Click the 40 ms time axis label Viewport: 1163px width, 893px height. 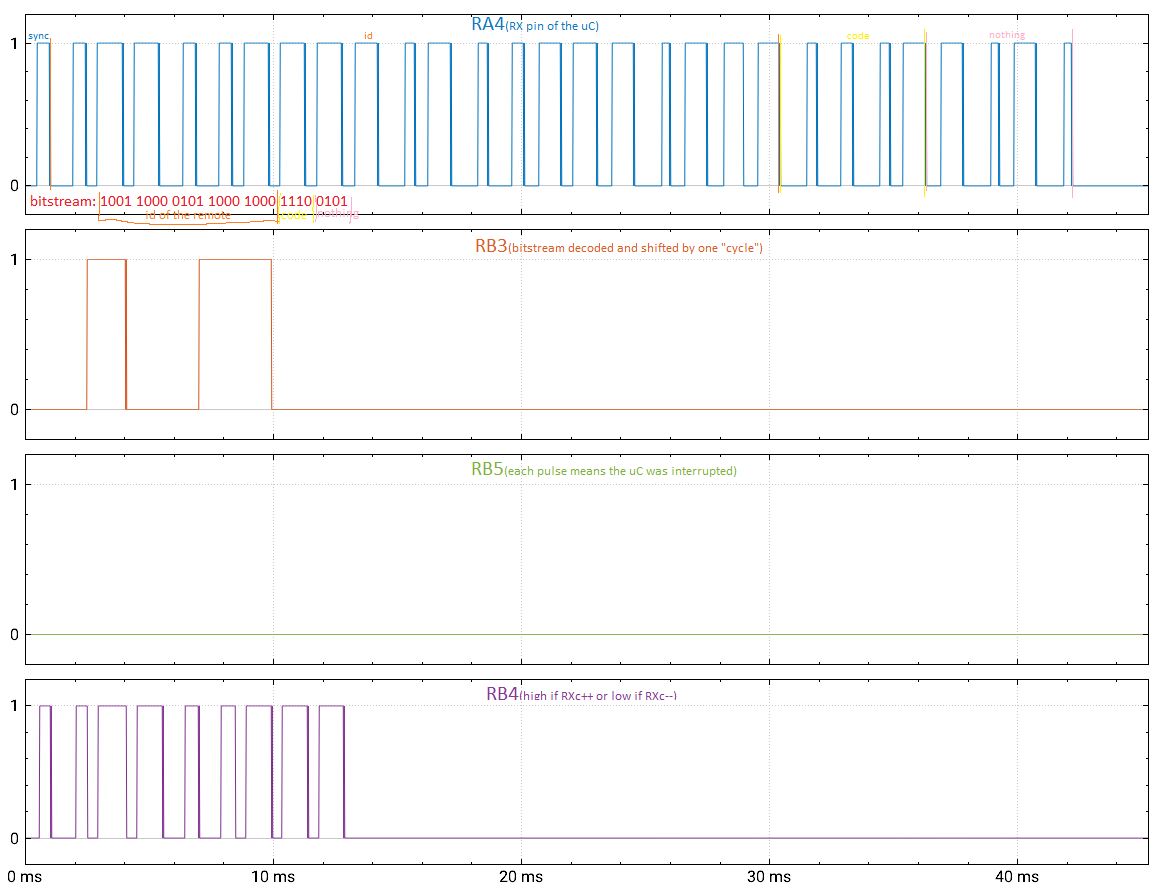point(1016,877)
